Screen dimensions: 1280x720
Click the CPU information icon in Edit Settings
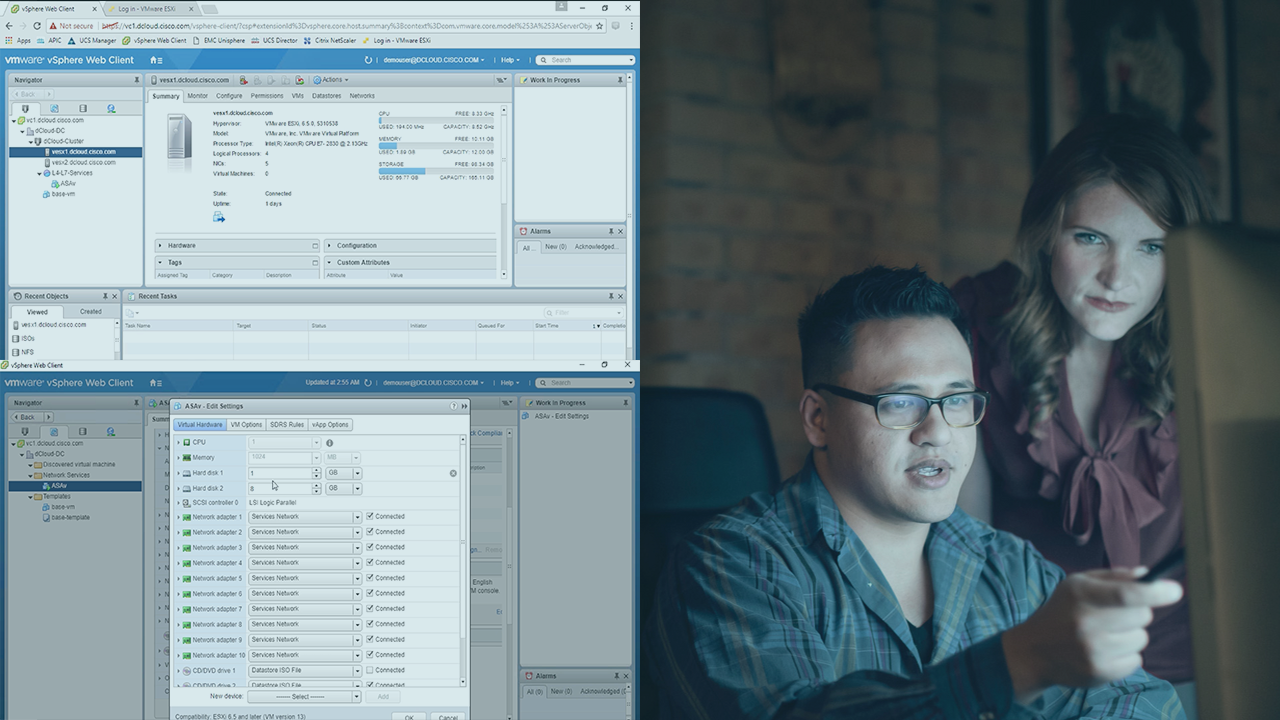[x=329, y=442]
